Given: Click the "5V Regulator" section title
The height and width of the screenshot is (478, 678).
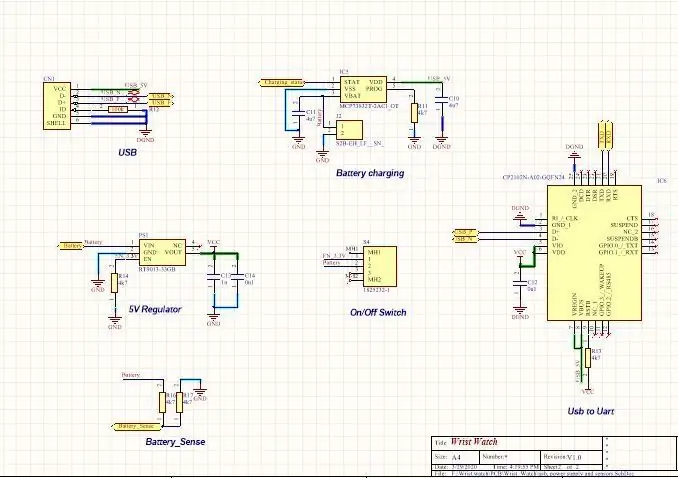Looking at the screenshot, I should (155, 309).
